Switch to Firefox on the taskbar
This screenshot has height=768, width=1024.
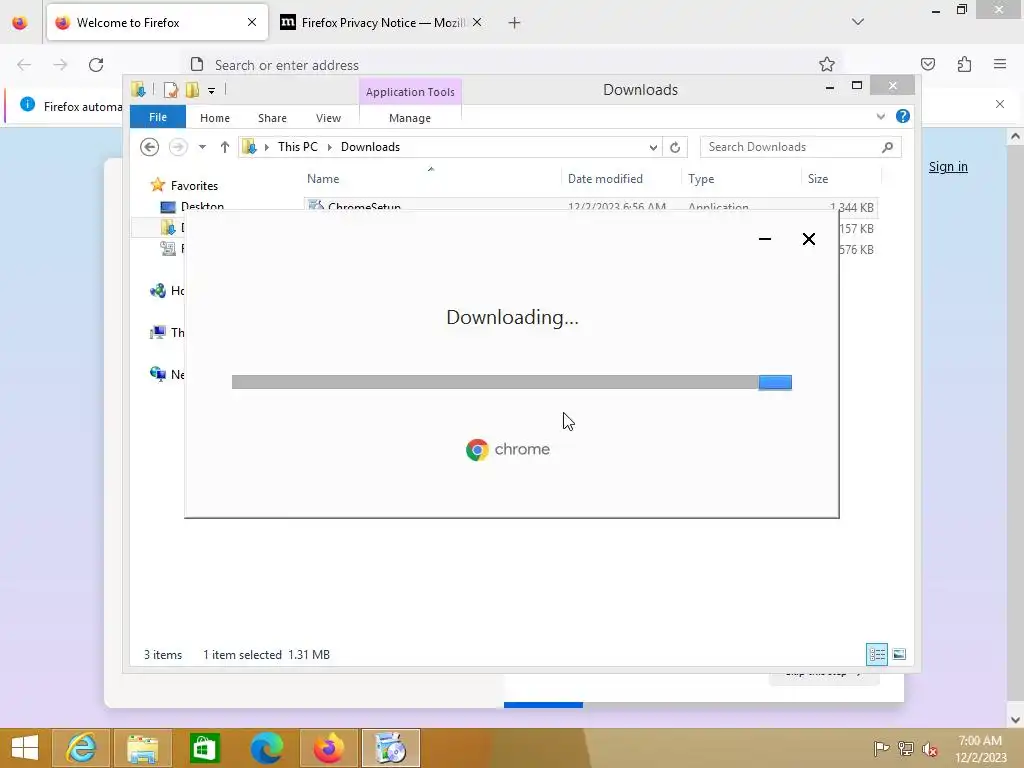click(328, 748)
